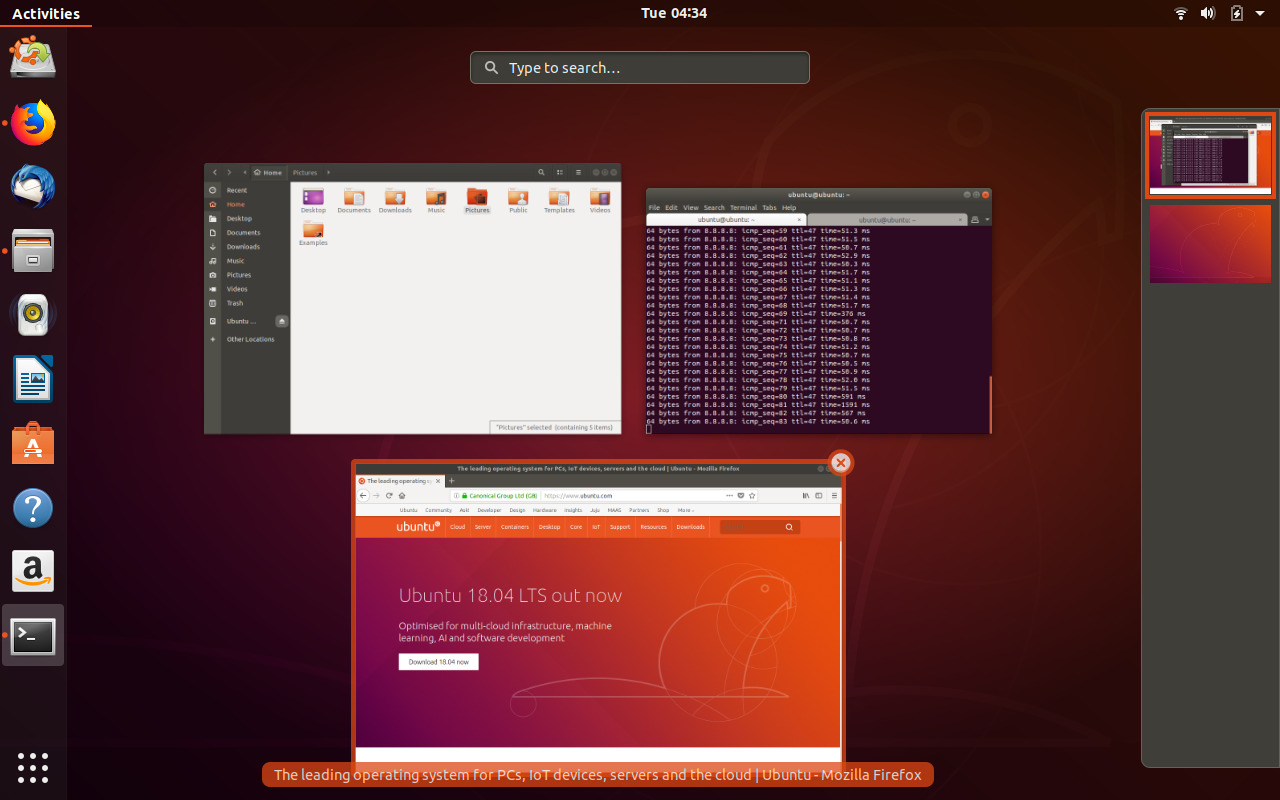Open the Videos folder icon in the Files grid
Viewport: 1280px width, 800px height.
pyautogui.click(x=600, y=200)
